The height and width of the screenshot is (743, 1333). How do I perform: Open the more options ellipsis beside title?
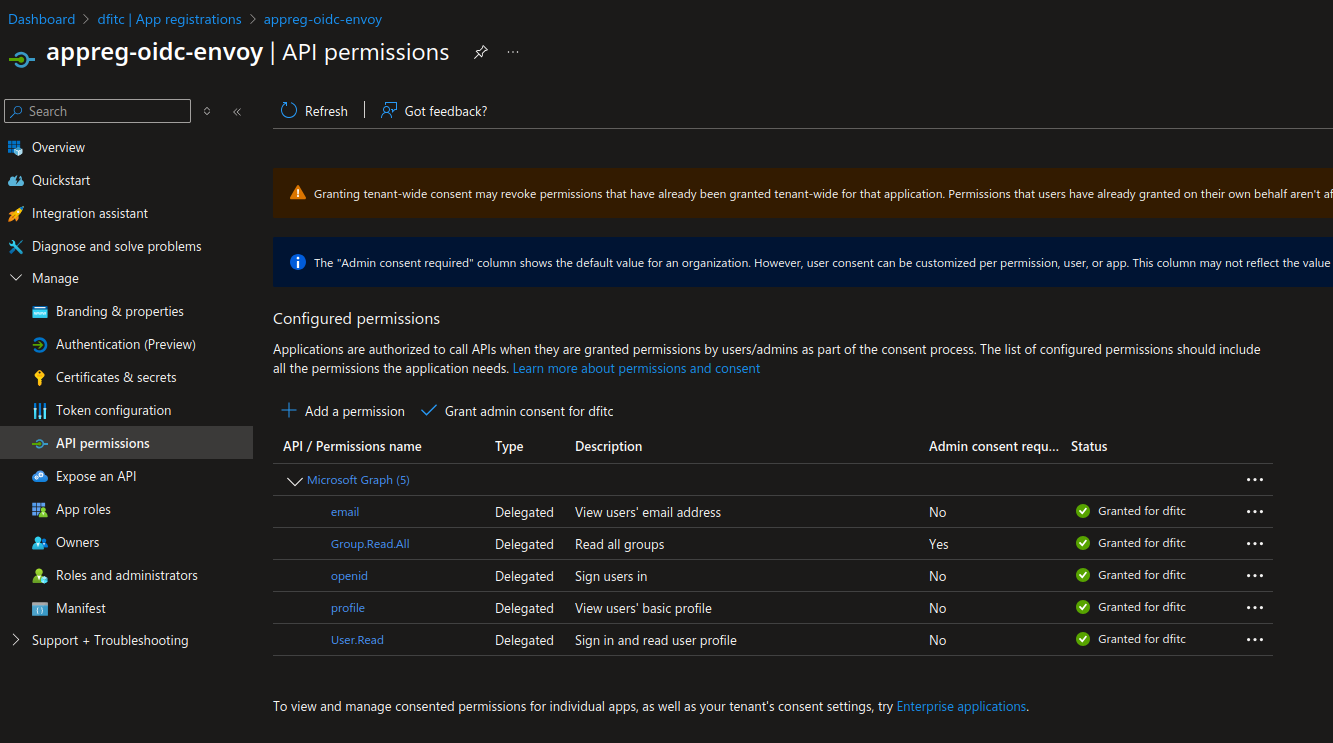tap(513, 52)
